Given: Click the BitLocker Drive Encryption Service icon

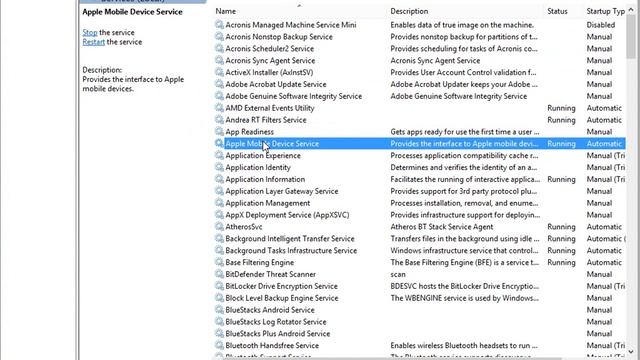Looking at the screenshot, I should pyautogui.click(x=219, y=285).
